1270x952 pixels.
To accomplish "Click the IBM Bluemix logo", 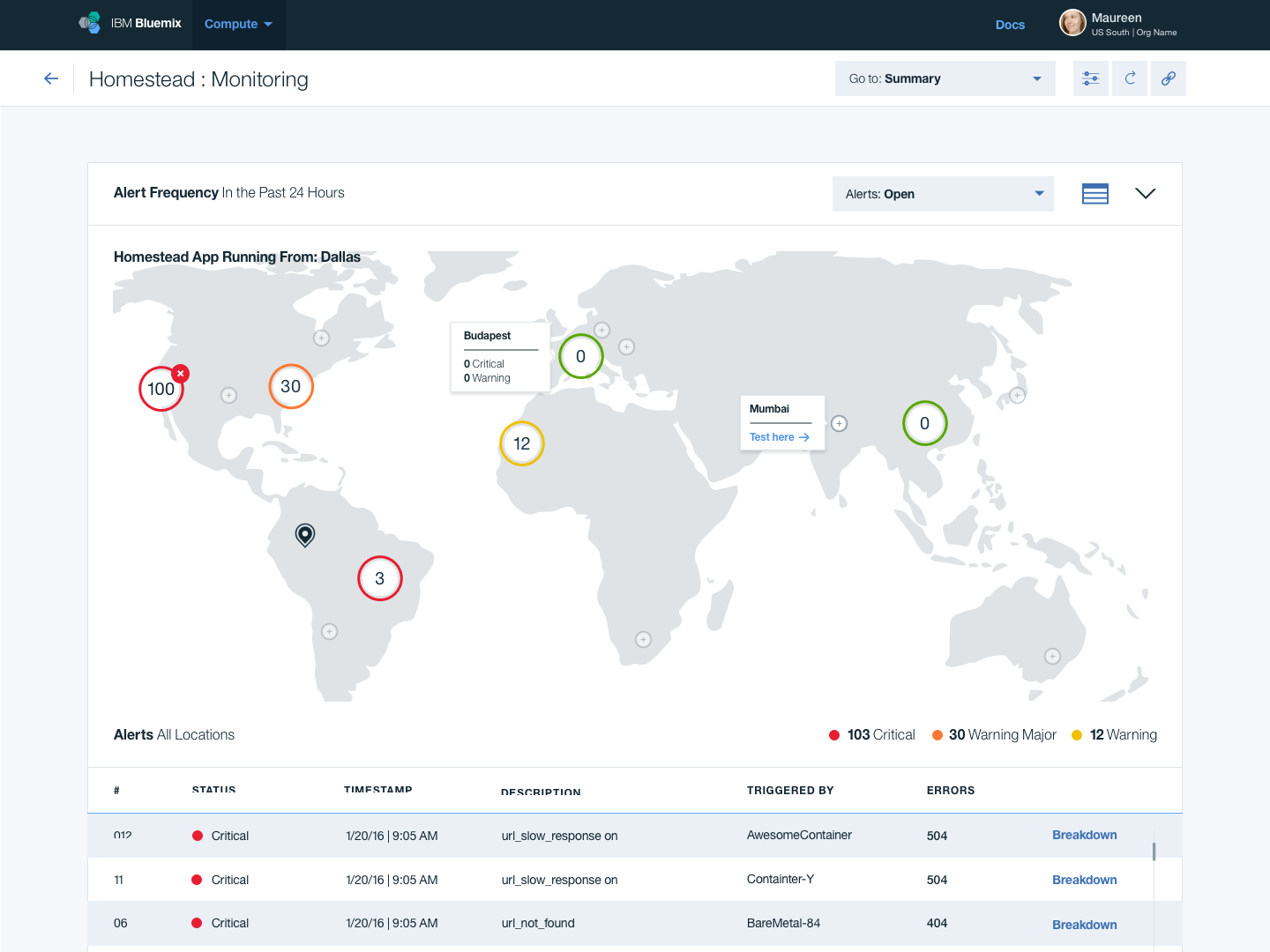I will (131, 24).
